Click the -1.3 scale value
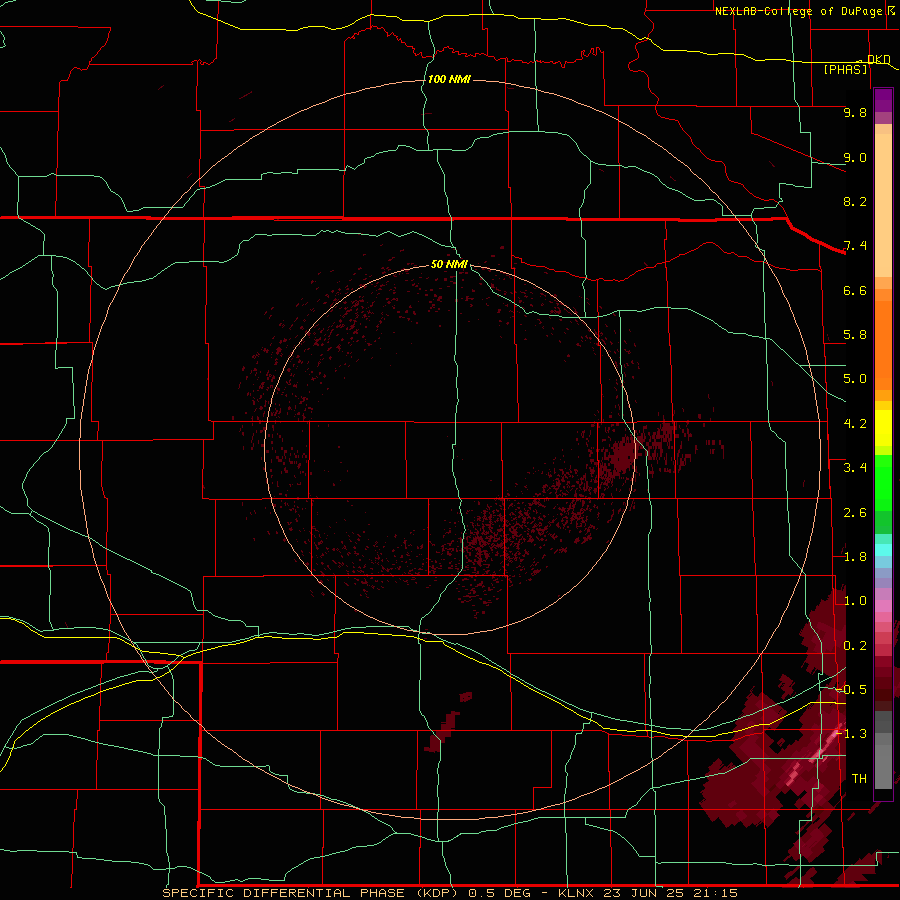The image size is (900, 900). 851,734
